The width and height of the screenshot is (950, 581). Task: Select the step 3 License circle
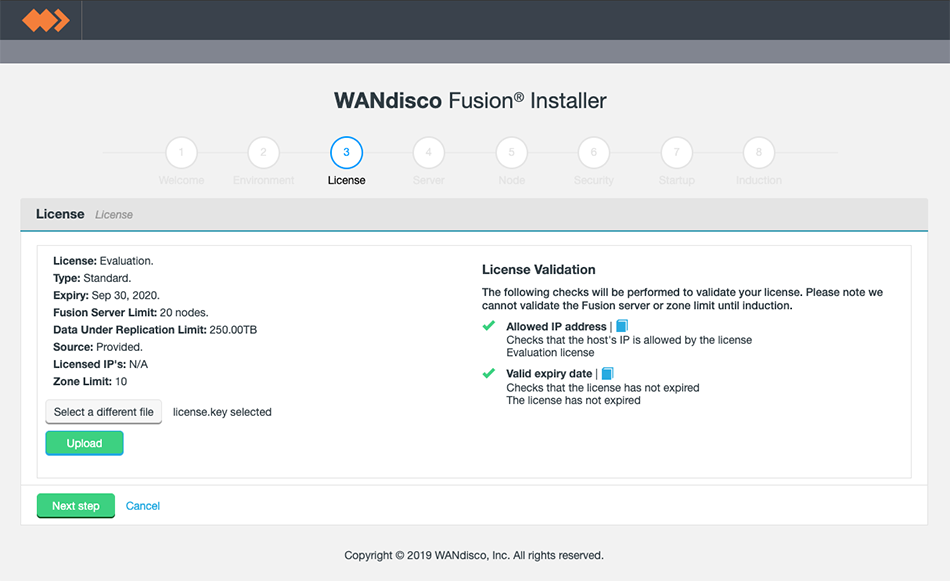(347, 153)
